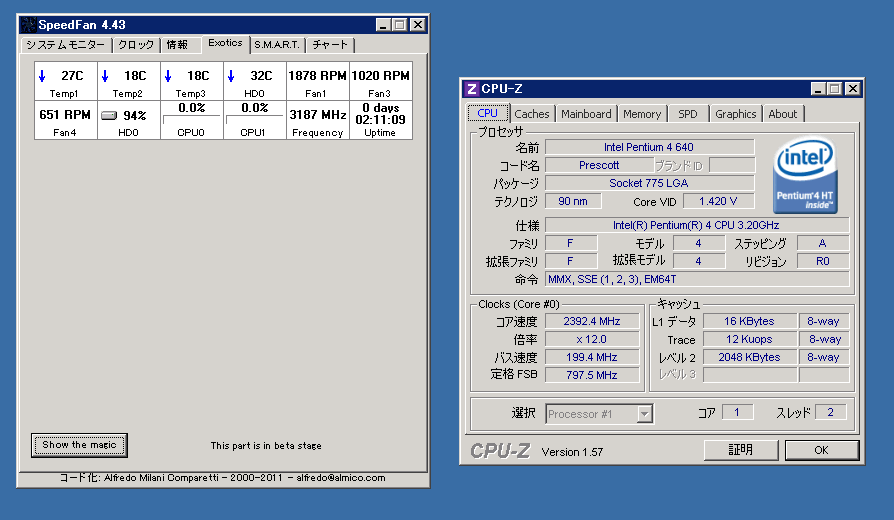Click the bus speed 199.4 MHz value
This screenshot has height=520, width=894.
592,357
